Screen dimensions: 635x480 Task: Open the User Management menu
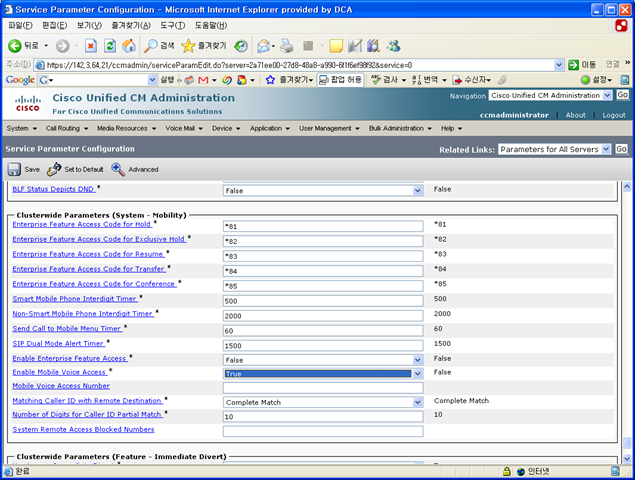coord(329,128)
